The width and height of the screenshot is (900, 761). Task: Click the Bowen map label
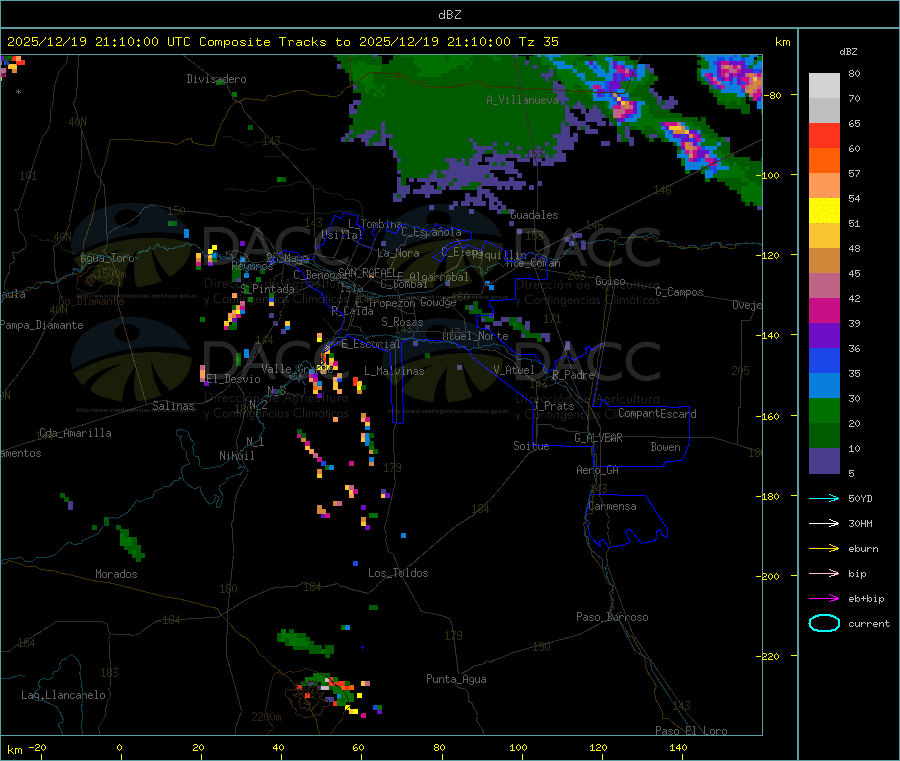665,447
